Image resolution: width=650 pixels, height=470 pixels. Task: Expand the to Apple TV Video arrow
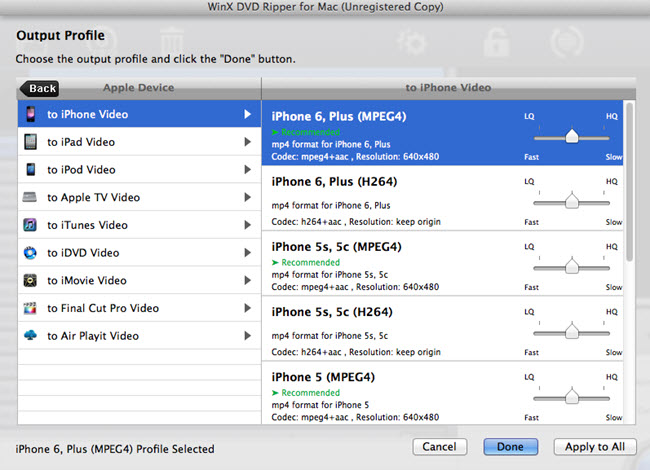[247, 197]
